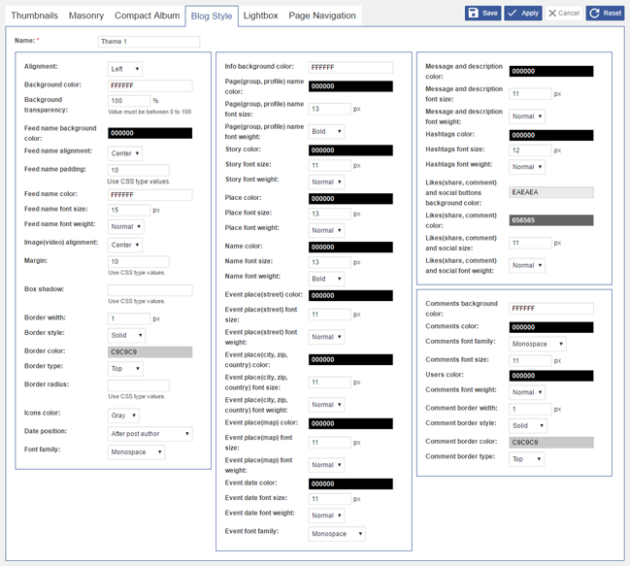Click the Event date font size field
The height and width of the screenshot is (566, 630).
(329, 499)
